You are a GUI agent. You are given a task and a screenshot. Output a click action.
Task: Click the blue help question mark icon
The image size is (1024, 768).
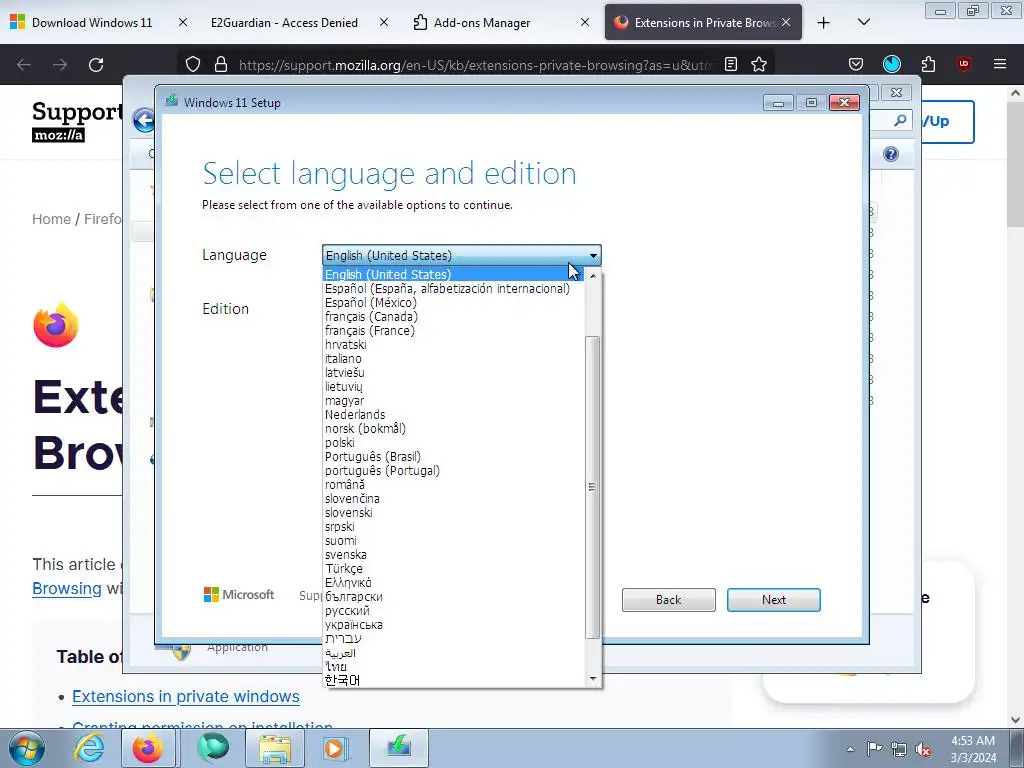click(891, 154)
